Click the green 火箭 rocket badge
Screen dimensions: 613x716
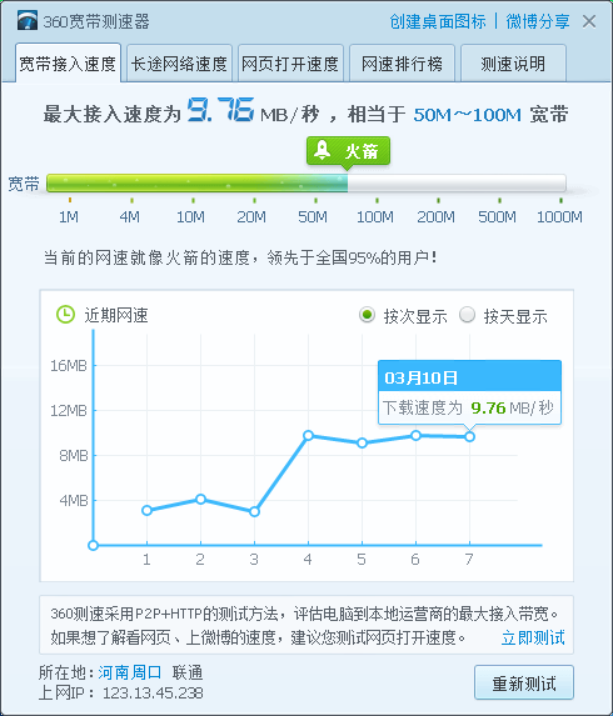348,151
